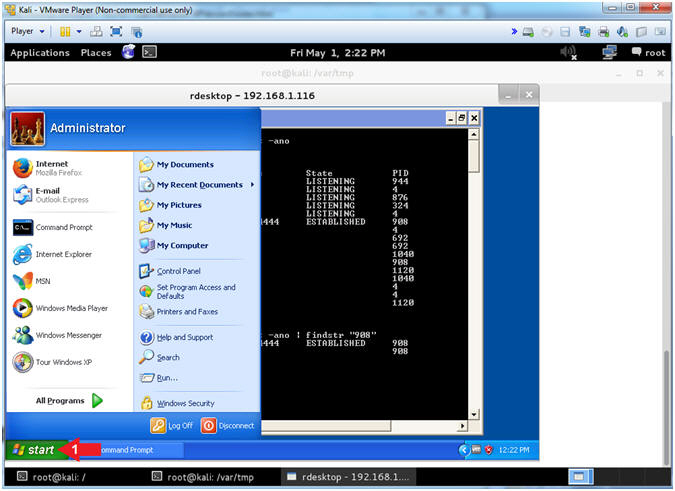The height and width of the screenshot is (491, 675).
Task: Launch terminal from Kali top panel
Action: pyautogui.click(x=149, y=52)
